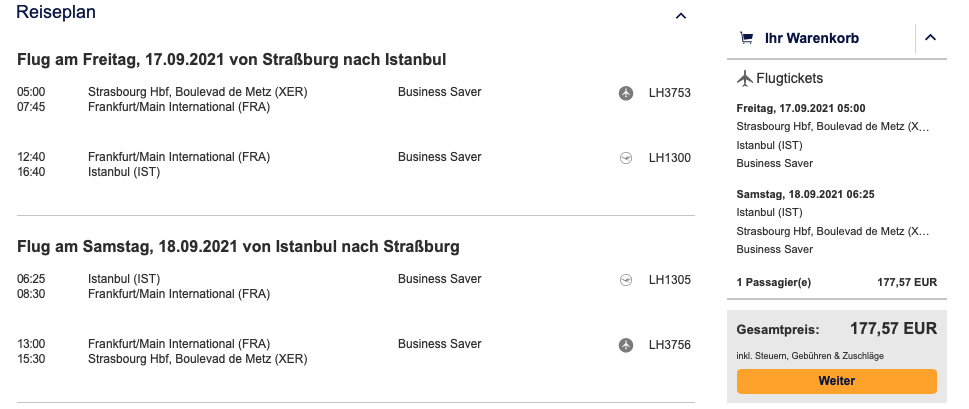This screenshot has width=969, height=409.
Task: Click the shopping cart icon in Ihr Warenkorb
Action: click(x=746, y=39)
